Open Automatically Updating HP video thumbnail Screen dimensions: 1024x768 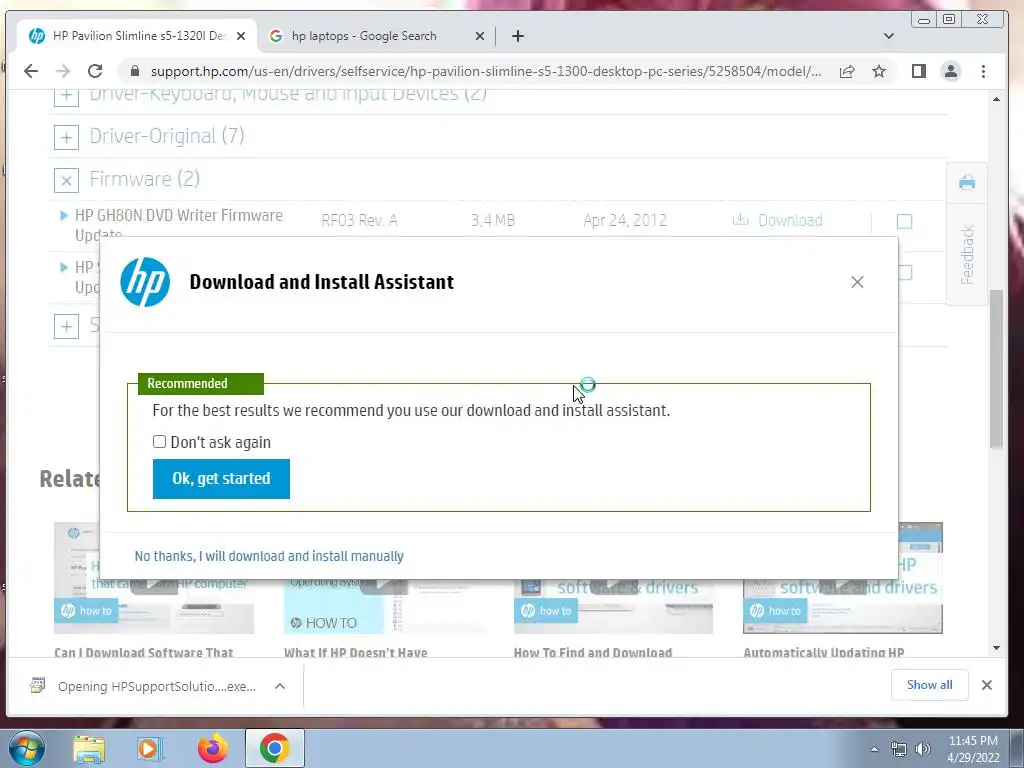click(842, 578)
